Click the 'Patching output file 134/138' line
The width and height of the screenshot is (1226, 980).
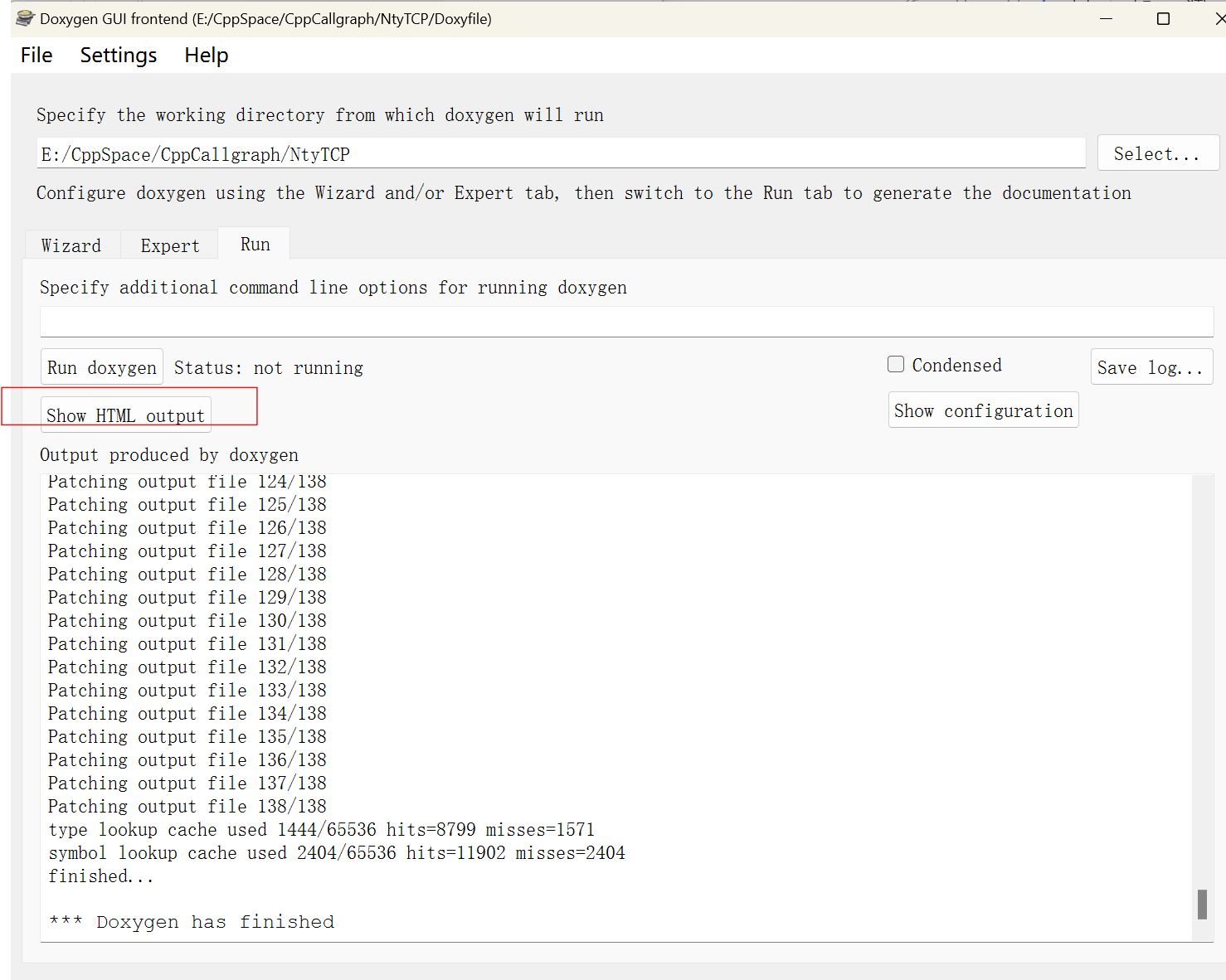click(187, 713)
